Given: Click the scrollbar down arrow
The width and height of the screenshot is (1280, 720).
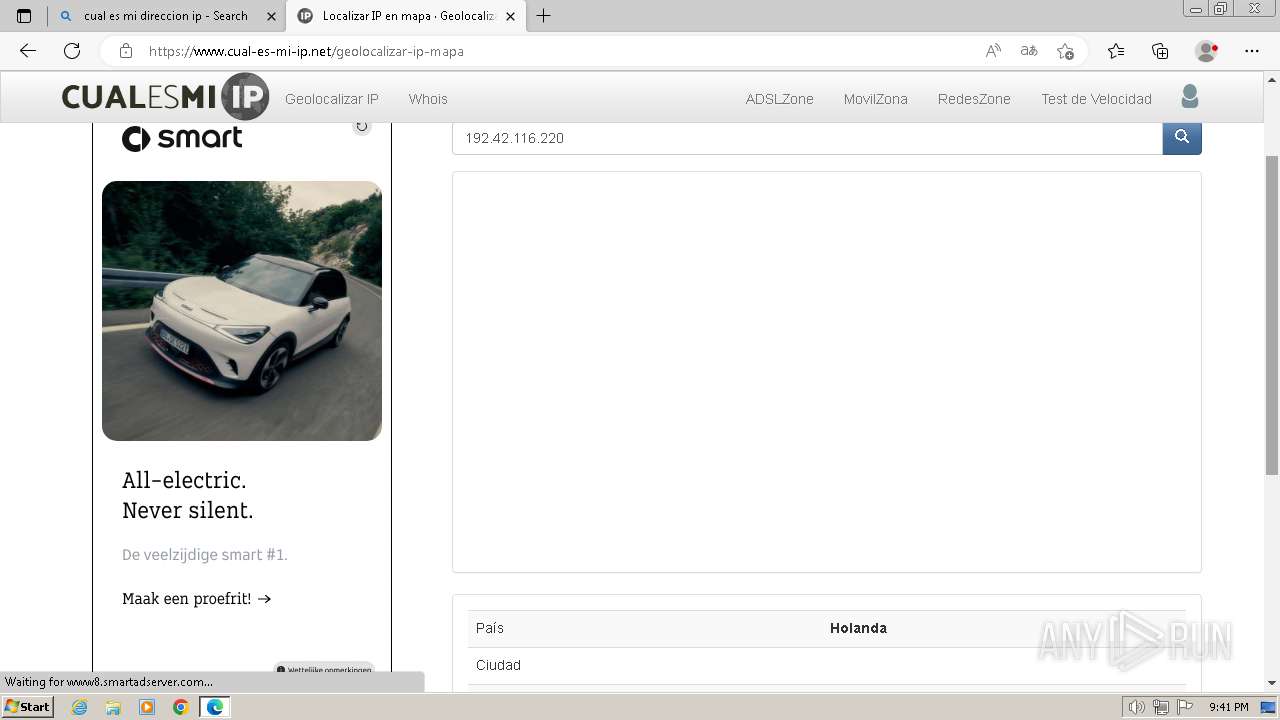Looking at the screenshot, I should (x=1272, y=683).
